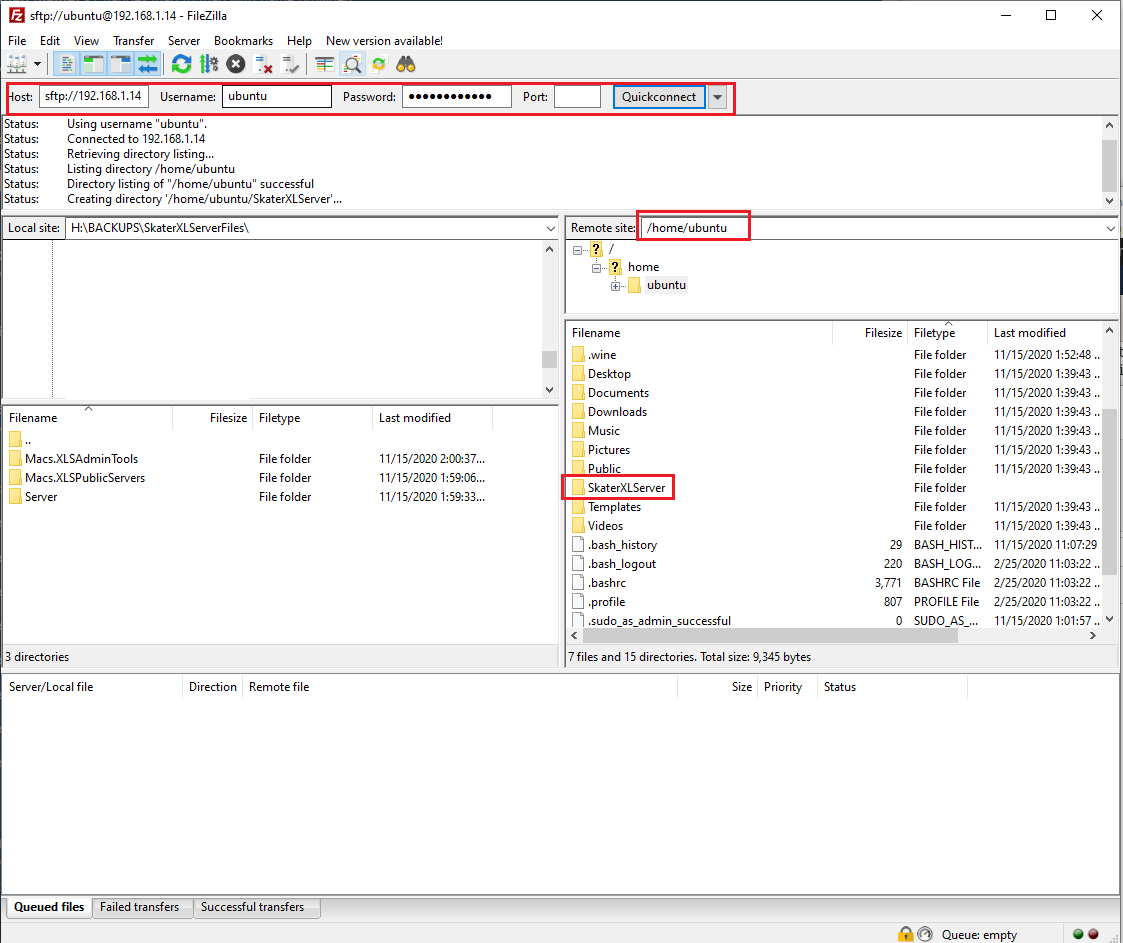
Task: Click the Port input field
Action: [x=577, y=96]
